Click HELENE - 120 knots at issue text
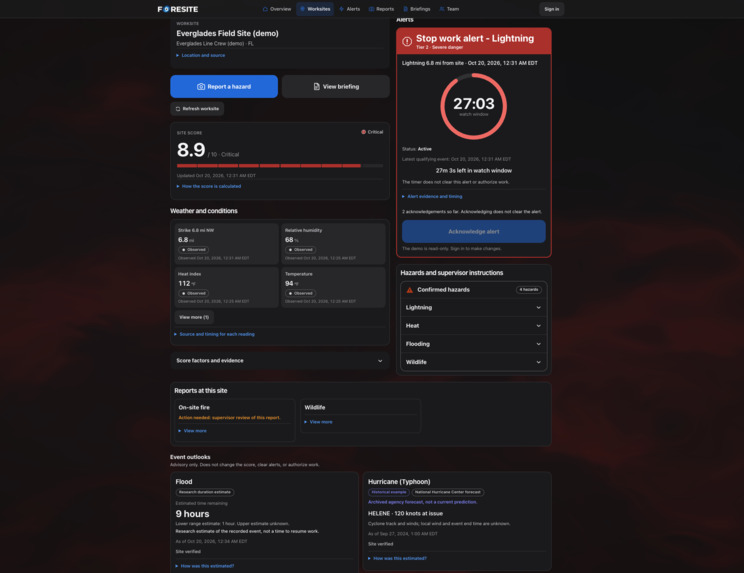This screenshot has height=573, width=744. (405, 514)
